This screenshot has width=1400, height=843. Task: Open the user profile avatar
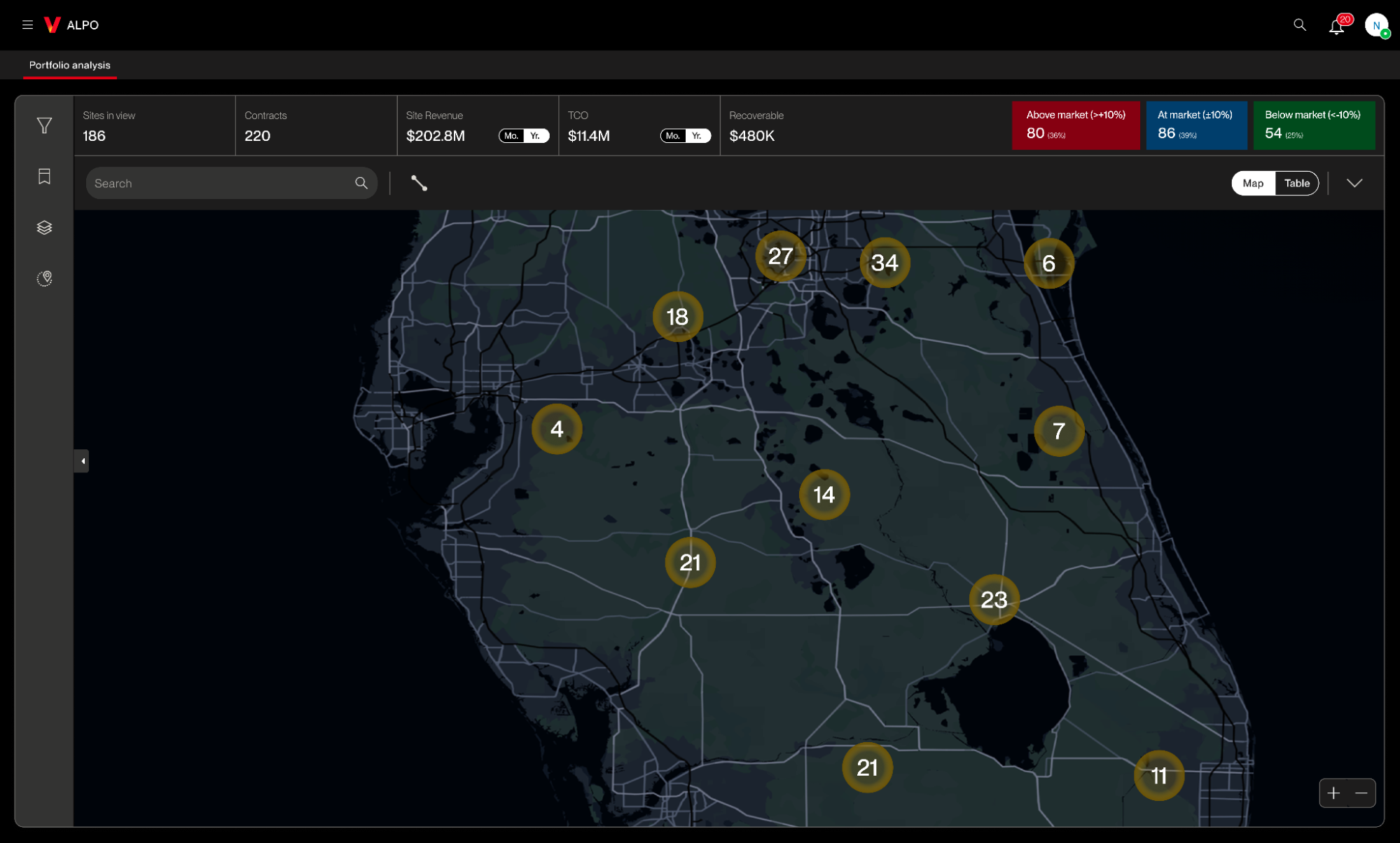(1376, 25)
